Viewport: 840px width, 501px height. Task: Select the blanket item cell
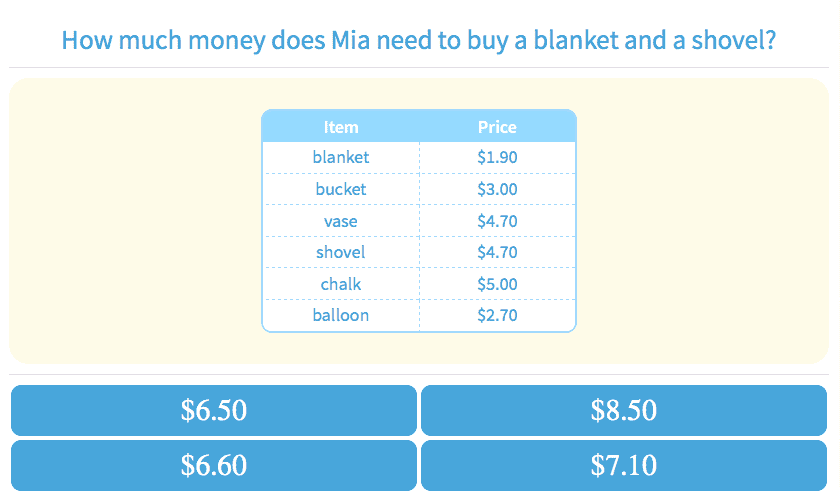point(341,157)
